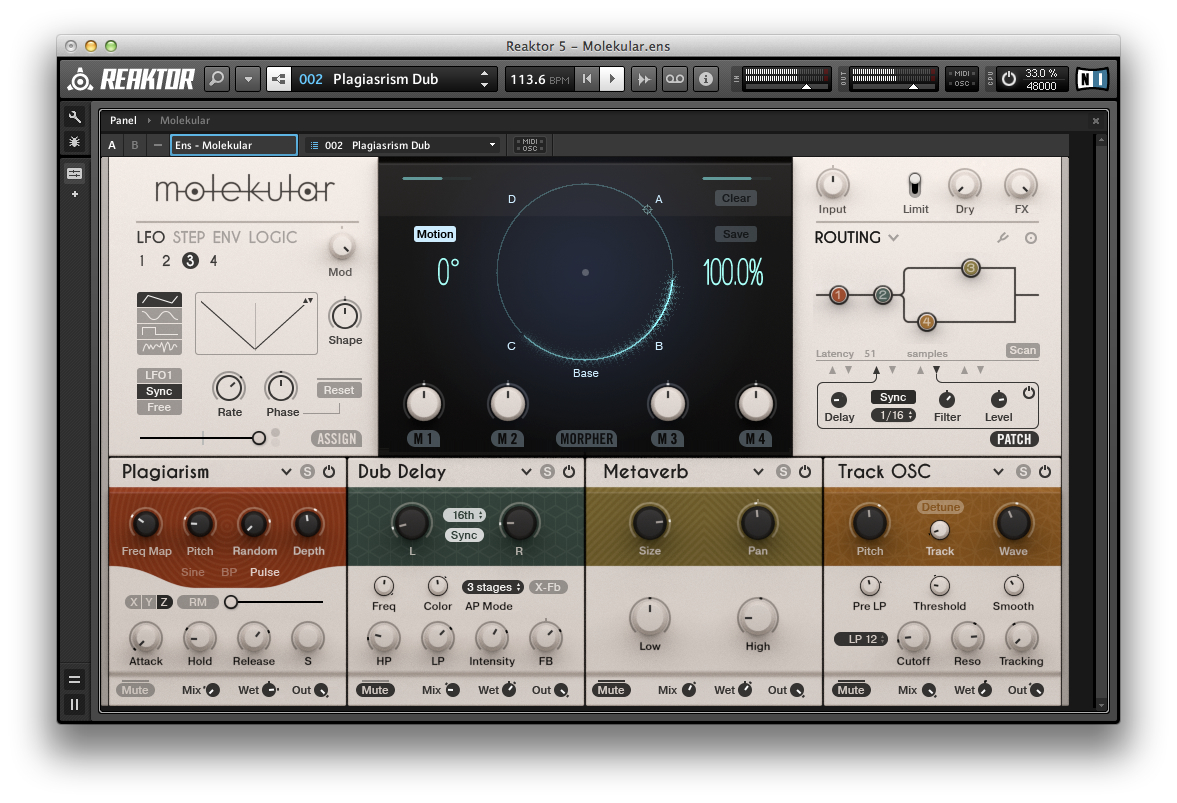Mute the Dub Delay module
Screen dimensions: 1177x803
[x=375, y=689]
